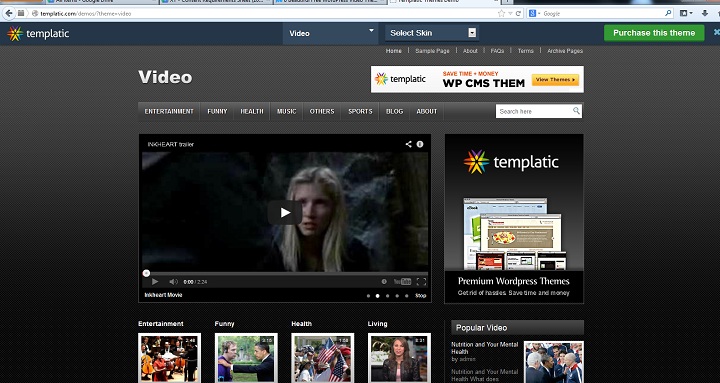Play the video with the center play button
The image size is (720, 383).
click(285, 213)
